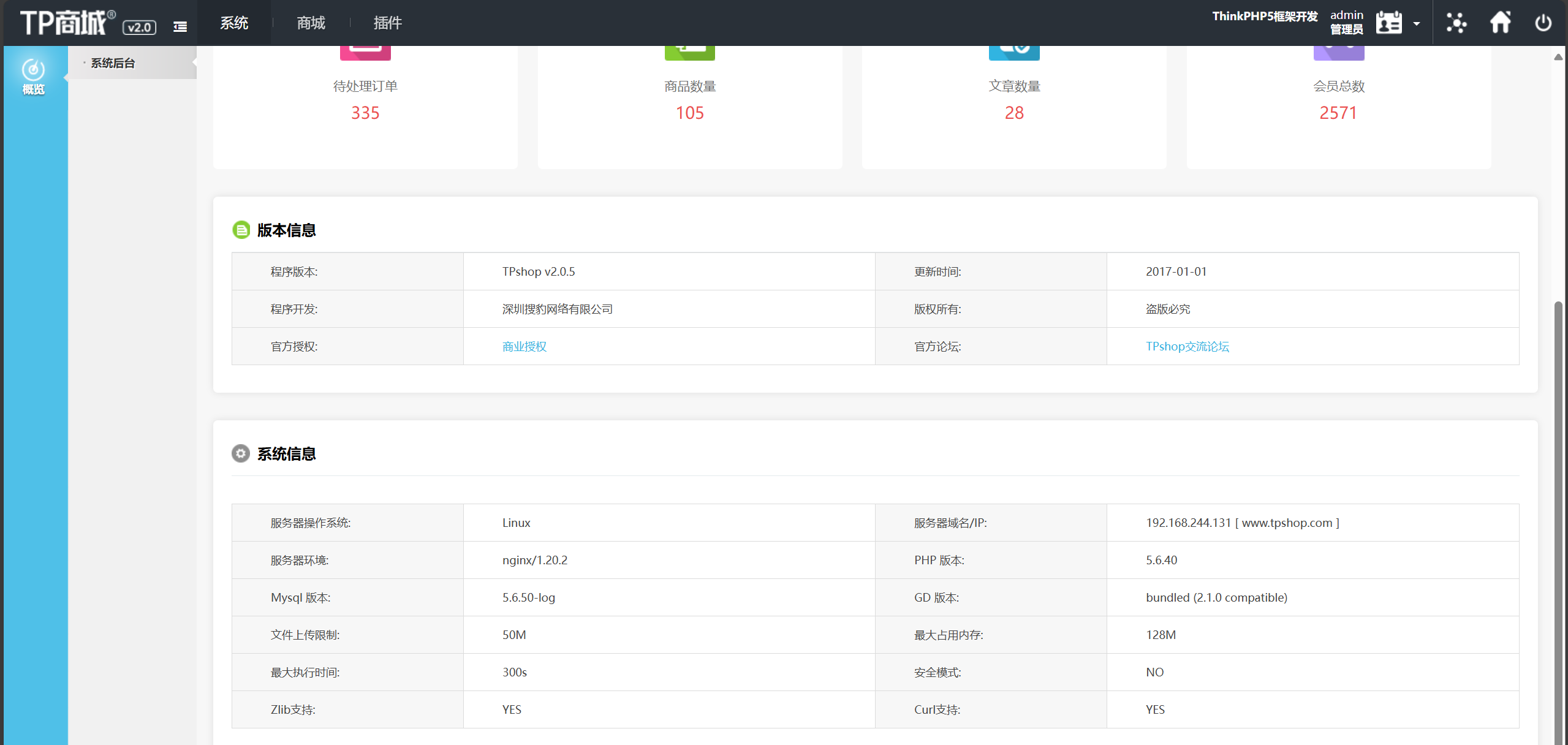Visit the TPshop交流论坛 link
Image resolution: width=1568 pixels, height=745 pixels.
pos(1187,346)
